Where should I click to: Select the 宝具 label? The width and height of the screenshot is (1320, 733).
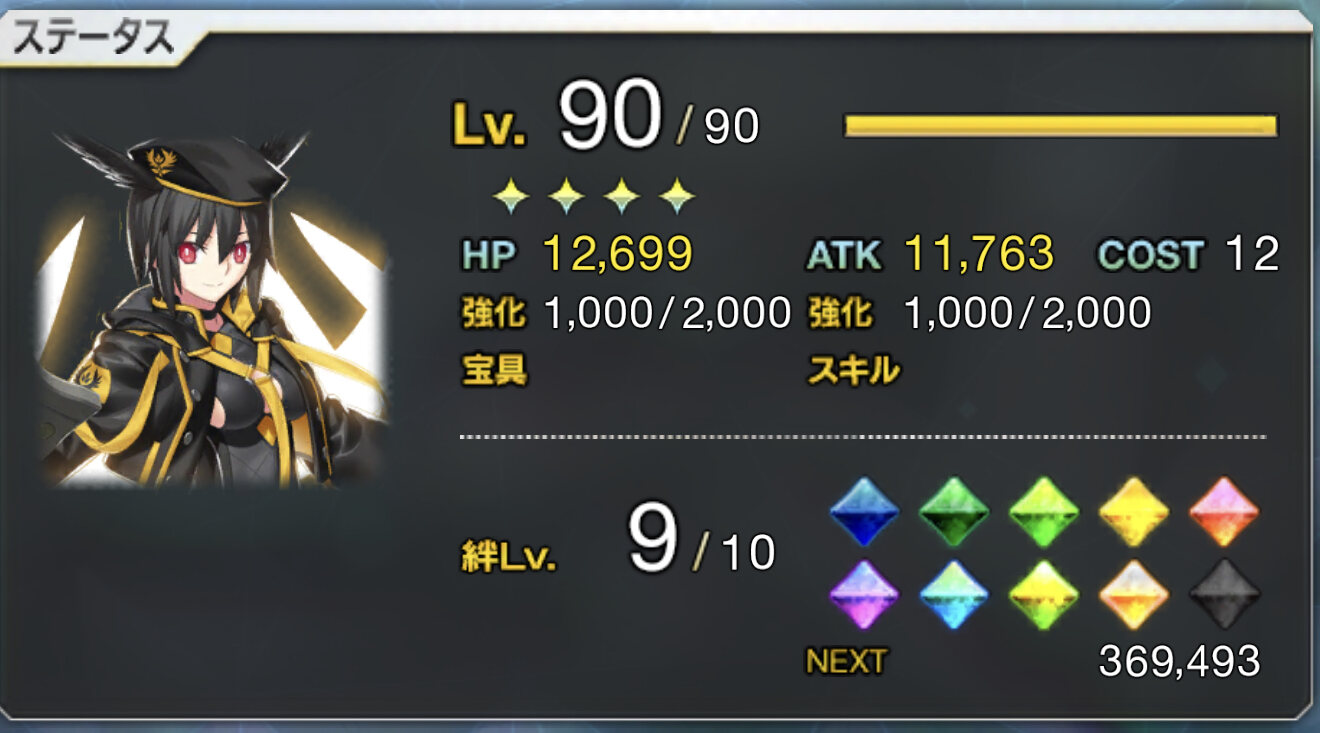[x=493, y=371]
